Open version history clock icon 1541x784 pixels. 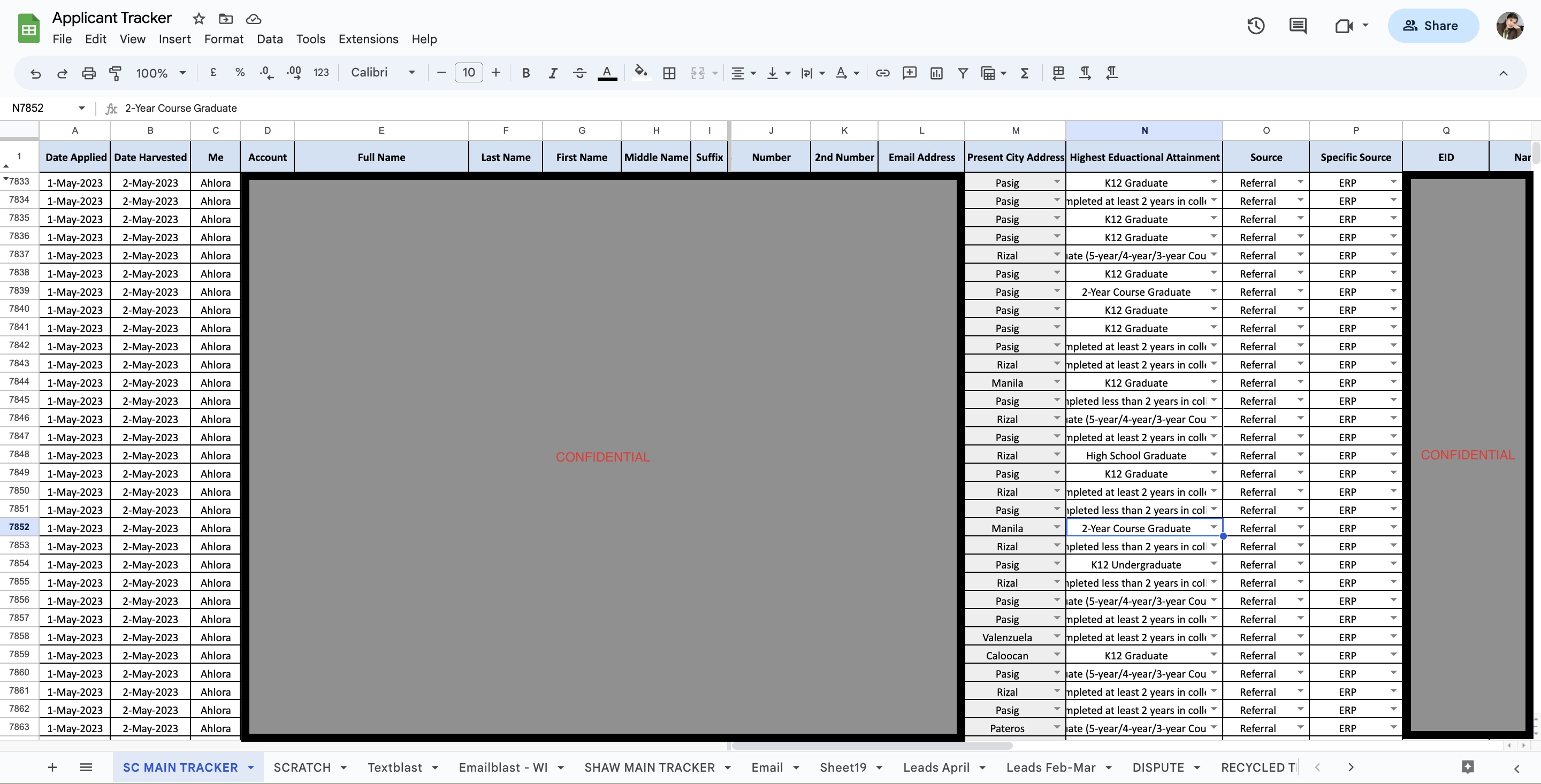(x=1256, y=26)
